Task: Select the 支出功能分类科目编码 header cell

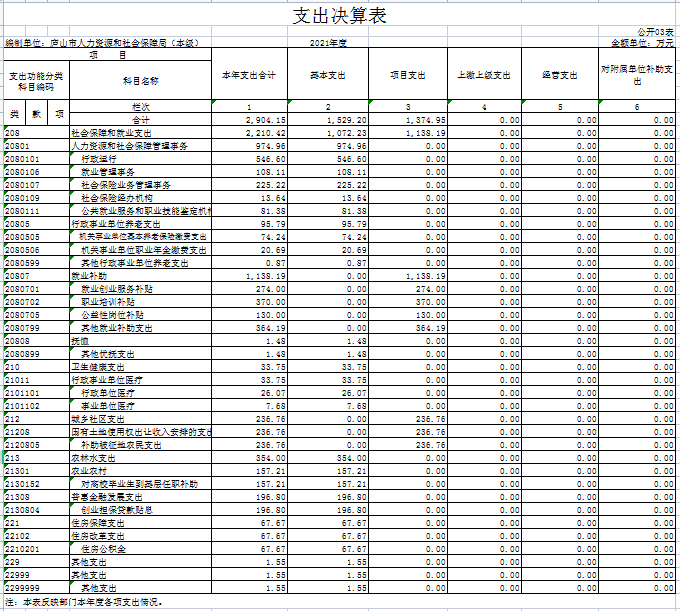Action: (x=35, y=80)
